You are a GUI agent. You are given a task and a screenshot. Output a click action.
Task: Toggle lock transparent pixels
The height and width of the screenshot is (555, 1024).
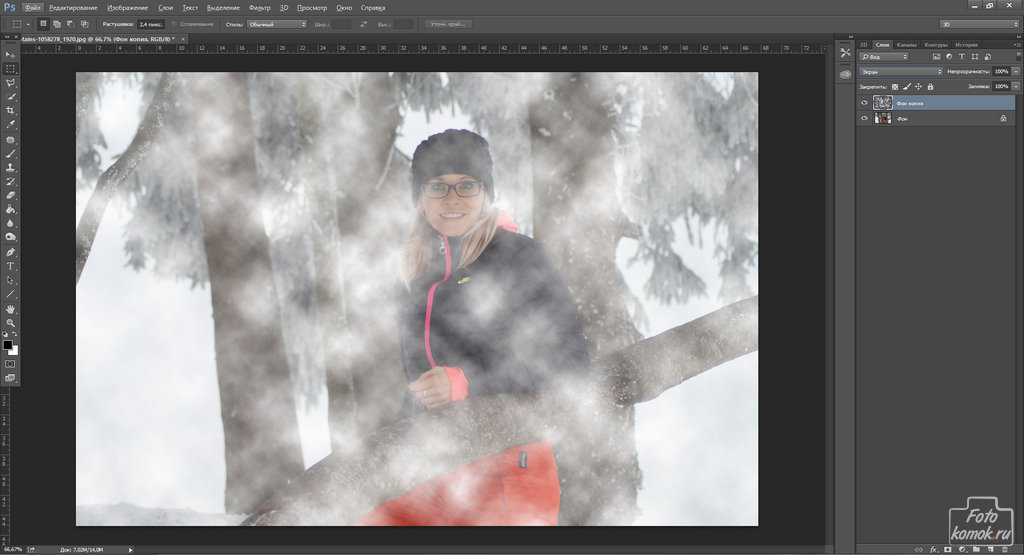point(895,87)
